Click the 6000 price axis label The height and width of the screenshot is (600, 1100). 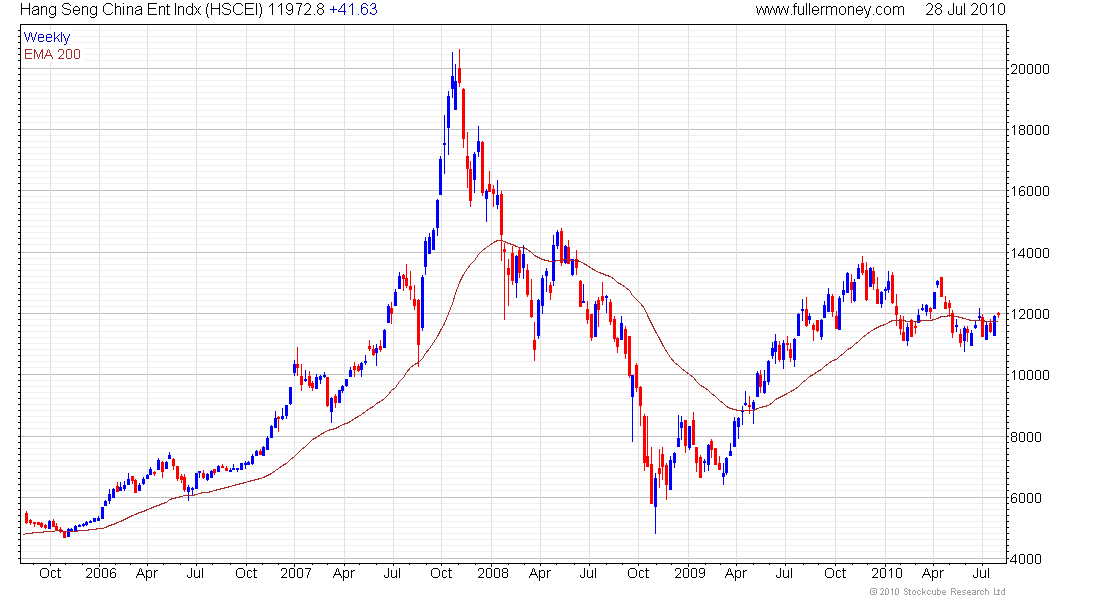(1026, 498)
